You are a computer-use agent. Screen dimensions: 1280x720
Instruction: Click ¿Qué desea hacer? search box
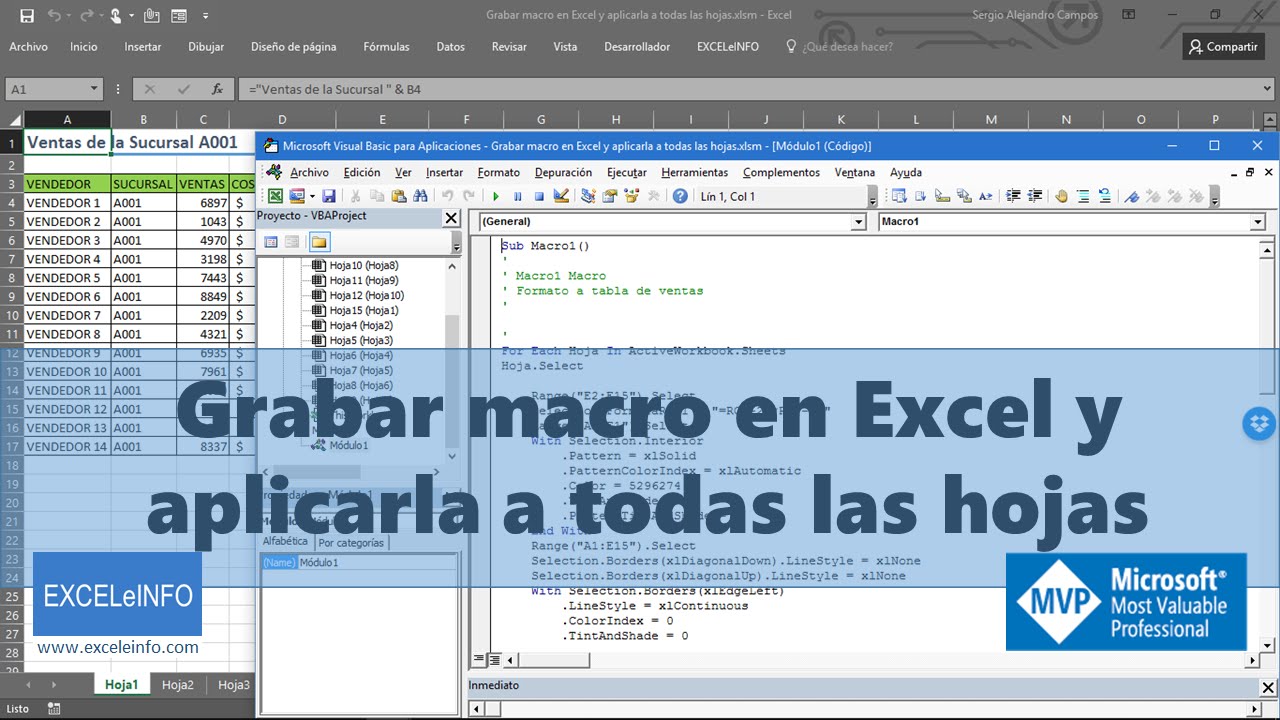click(x=838, y=46)
